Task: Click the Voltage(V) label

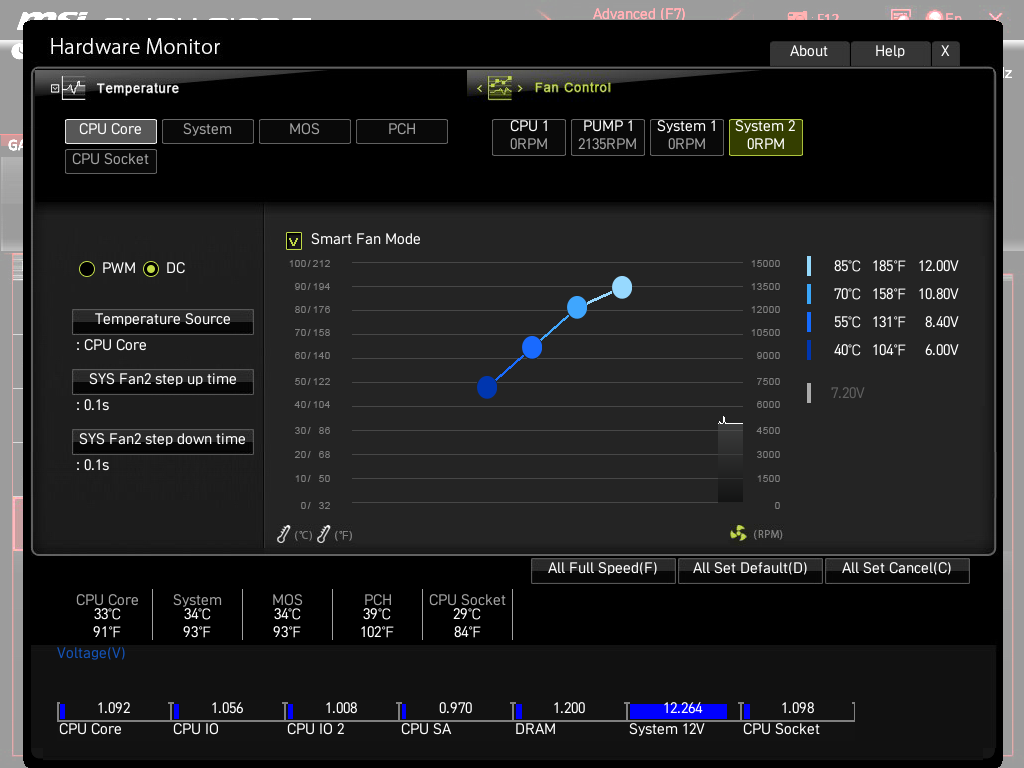Action: pyautogui.click(x=91, y=653)
